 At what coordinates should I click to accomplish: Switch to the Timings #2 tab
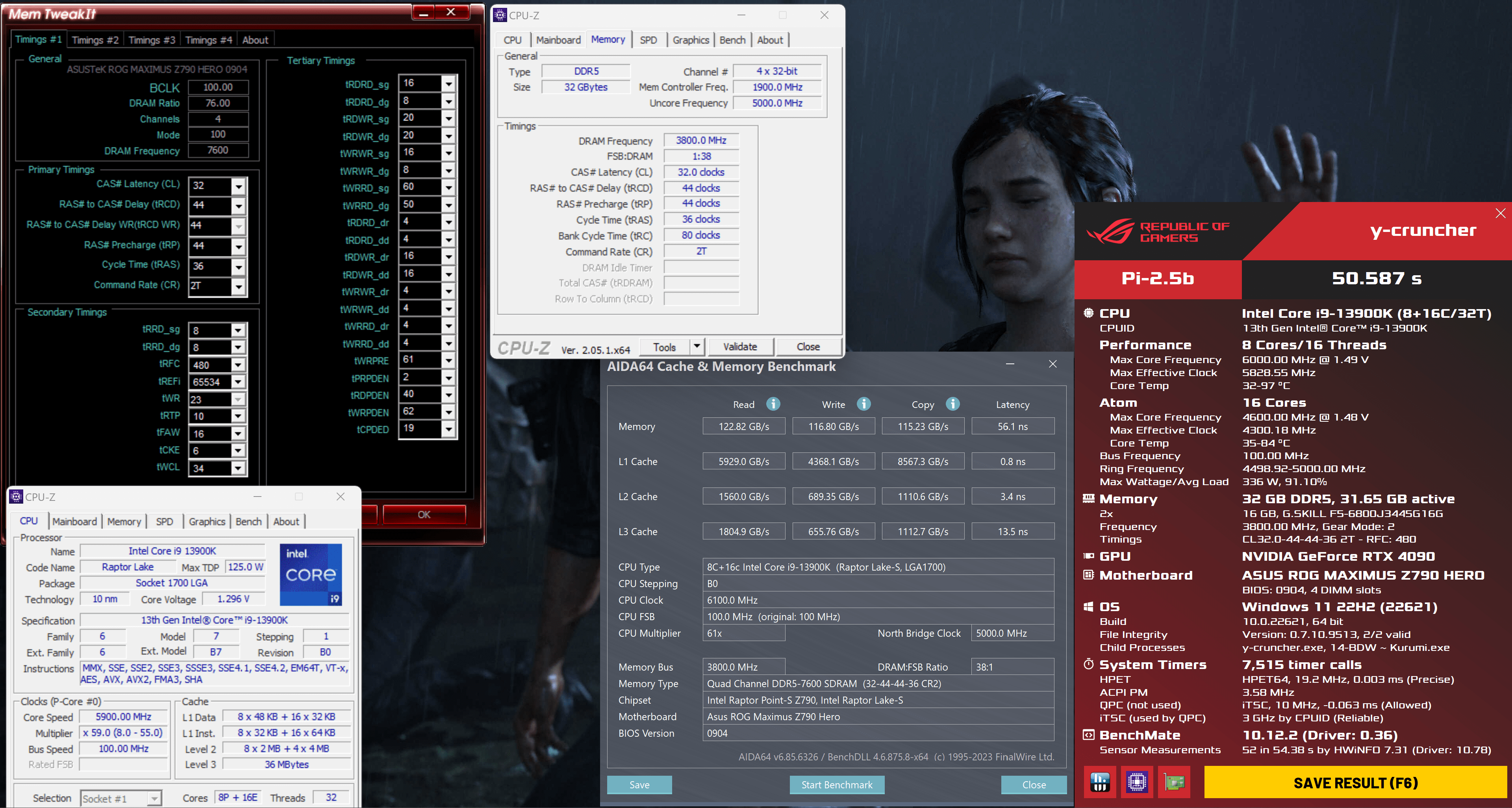(x=95, y=40)
